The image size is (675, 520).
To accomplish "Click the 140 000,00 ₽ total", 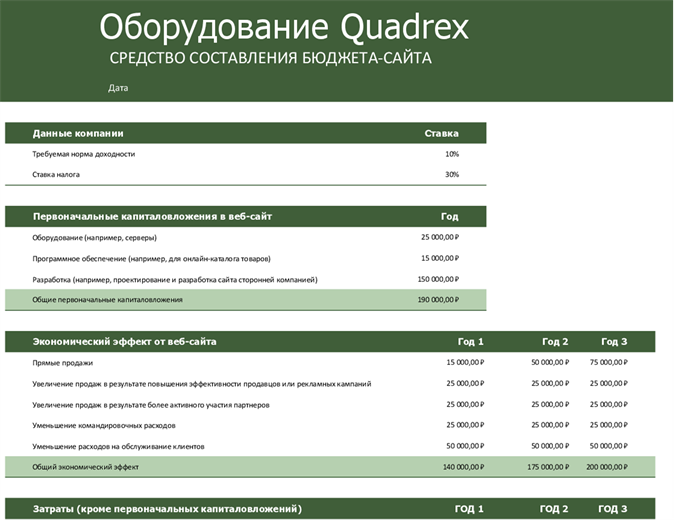I will click(463, 467).
